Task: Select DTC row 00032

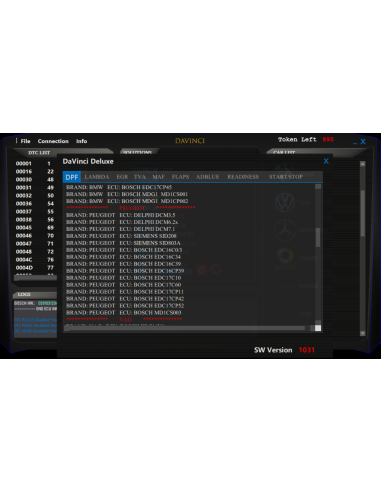Action: (35, 196)
